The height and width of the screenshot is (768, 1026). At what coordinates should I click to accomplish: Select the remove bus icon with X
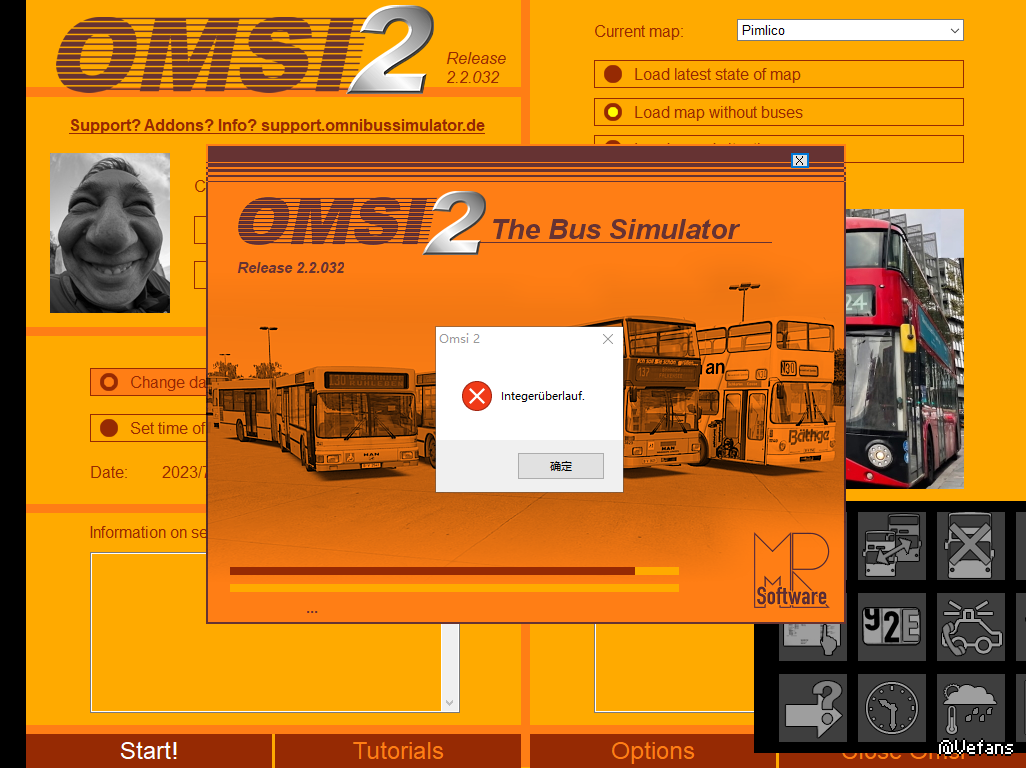[970, 546]
